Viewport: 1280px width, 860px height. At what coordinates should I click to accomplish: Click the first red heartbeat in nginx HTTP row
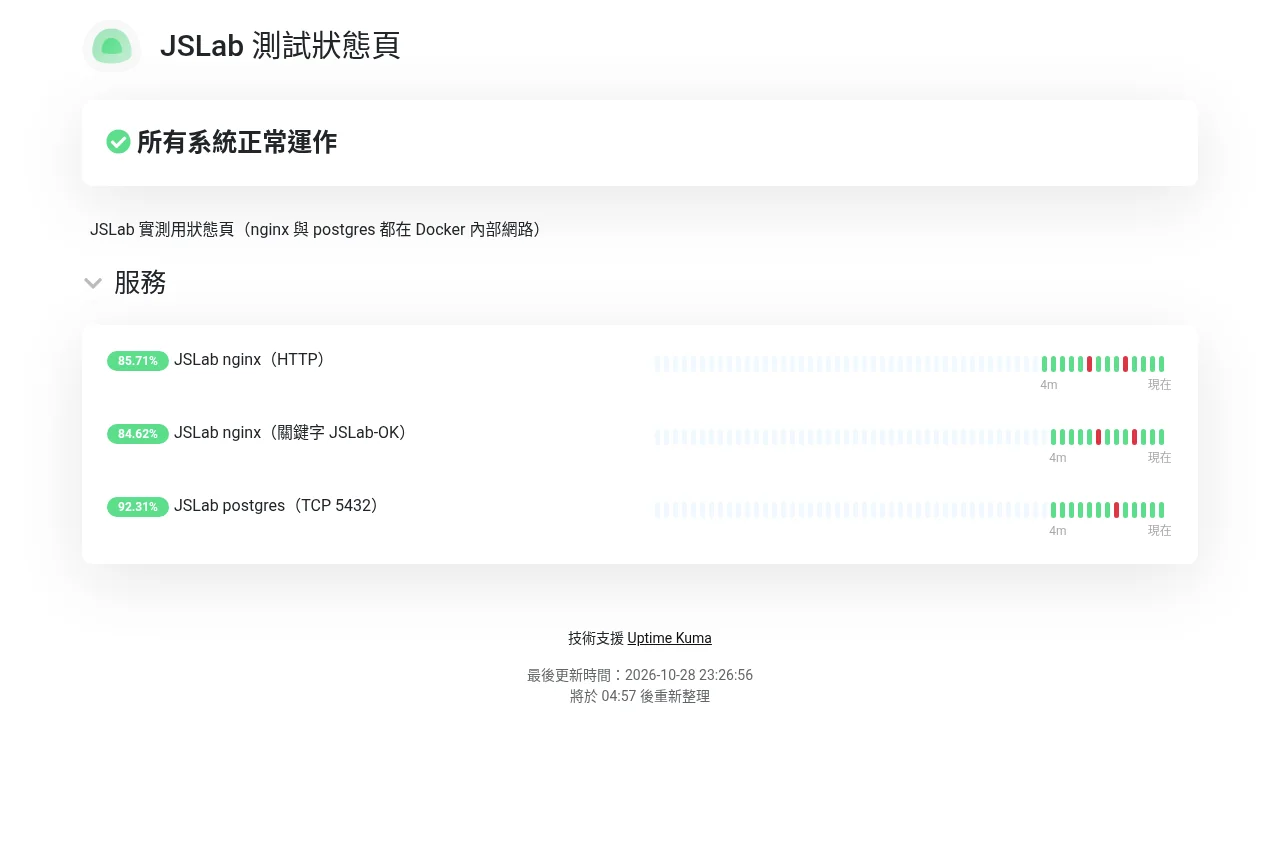[x=1090, y=364]
